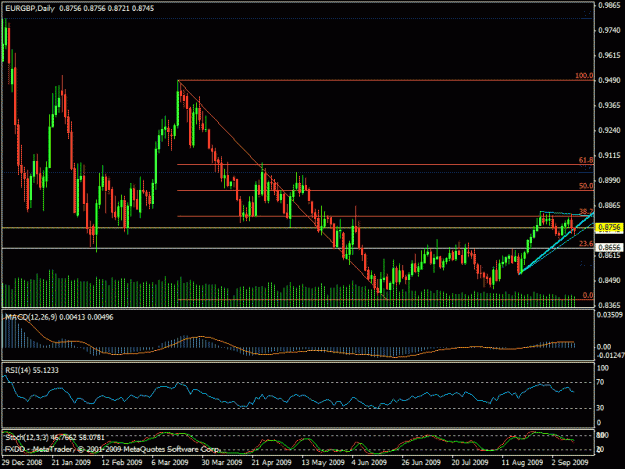Click the yellow 0.8756 current price tag
The image size is (625, 469).
pos(609,228)
